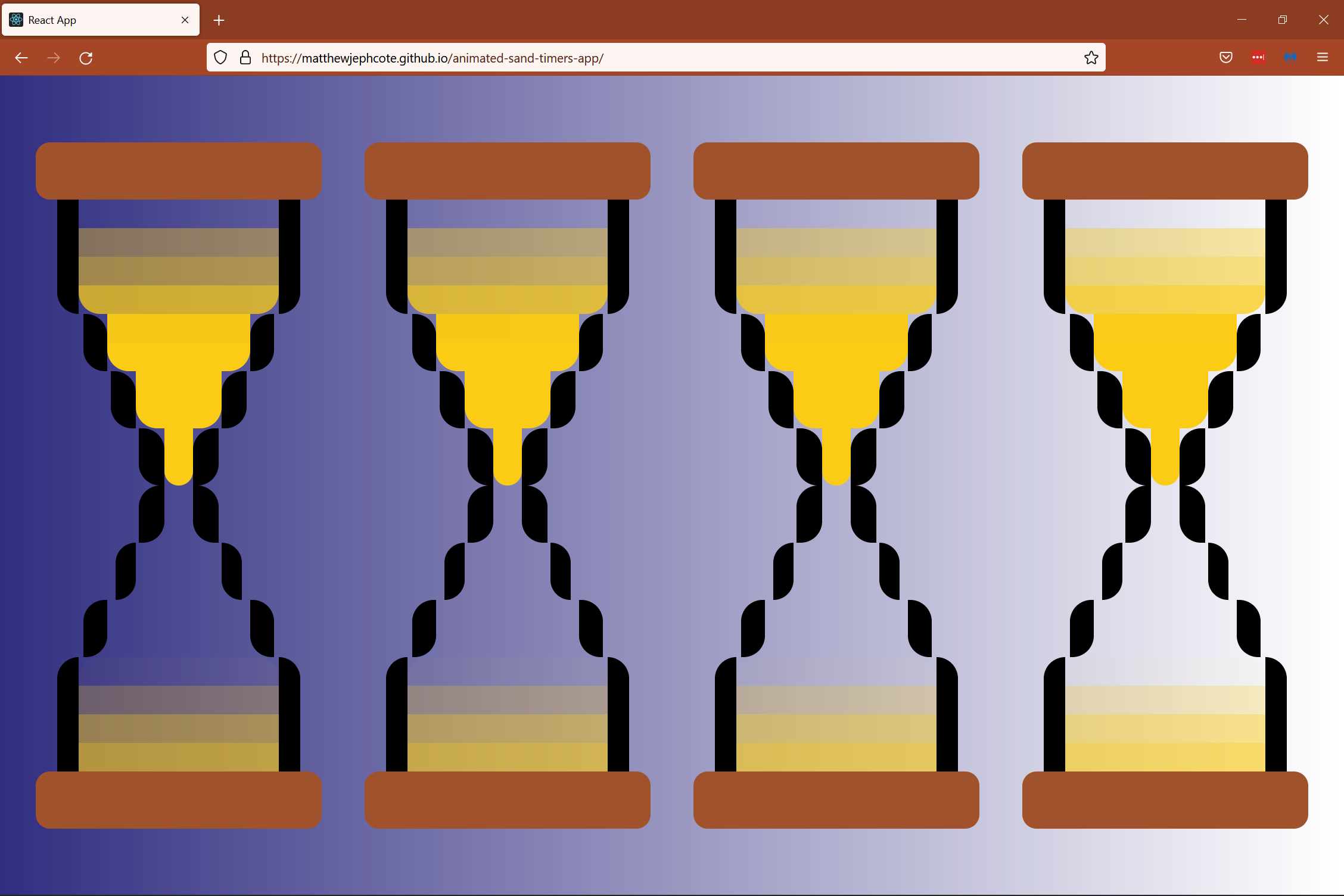Image resolution: width=1344 pixels, height=896 pixels.
Task: Open the tracking protection shield panel
Action: (x=220, y=57)
